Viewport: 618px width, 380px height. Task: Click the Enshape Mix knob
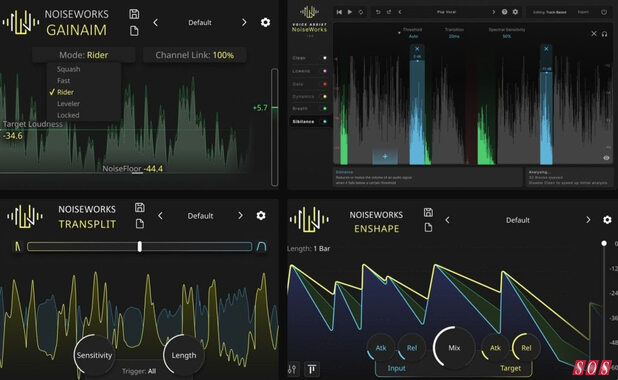coord(454,348)
